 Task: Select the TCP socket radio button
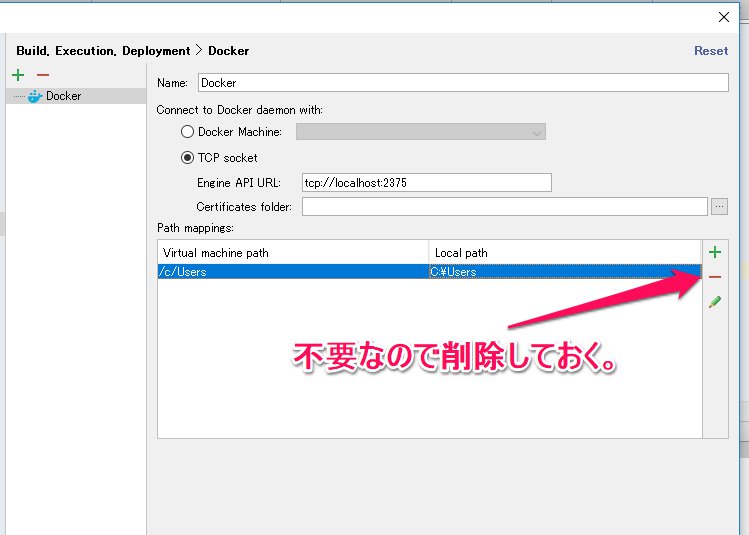pos(187,157)
